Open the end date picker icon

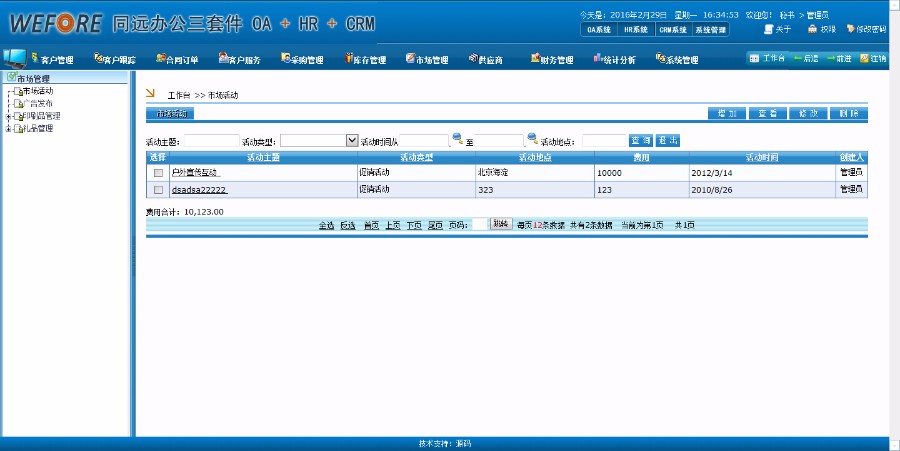(x=533, y=138)
